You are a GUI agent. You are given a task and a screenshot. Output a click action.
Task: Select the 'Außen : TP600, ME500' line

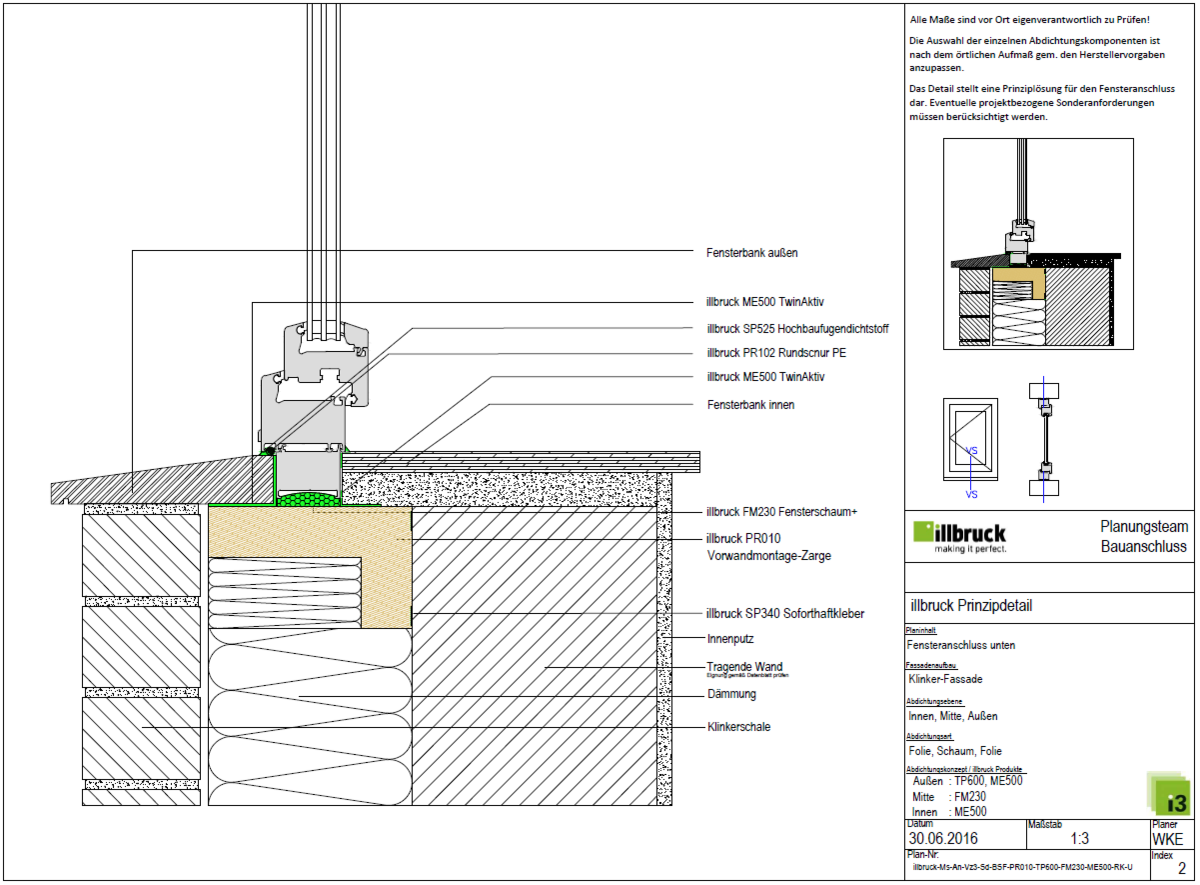[x=968, y=781]
